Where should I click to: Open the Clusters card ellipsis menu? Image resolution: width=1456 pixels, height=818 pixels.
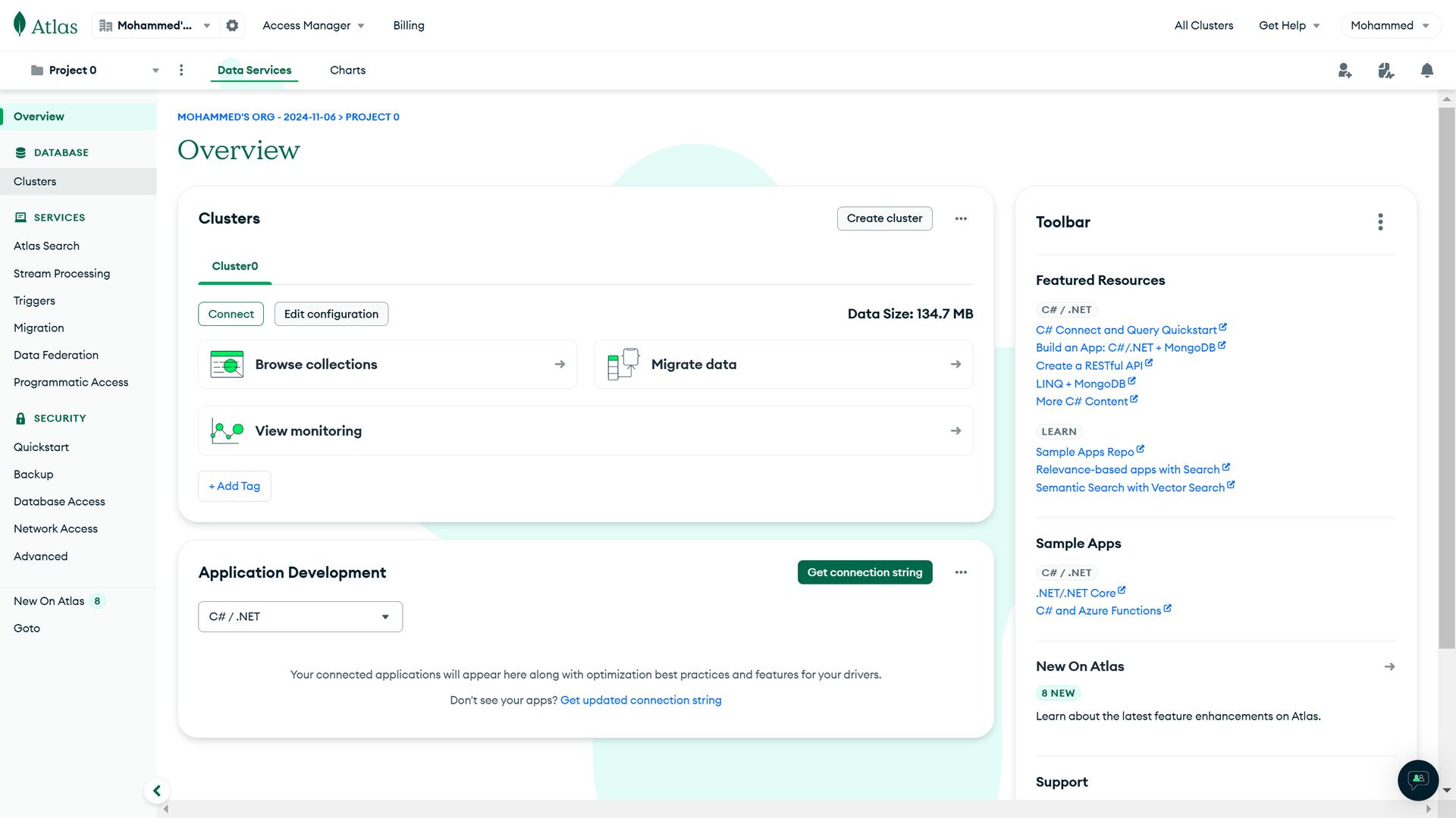pyautogui.click(x=961, y=218)
